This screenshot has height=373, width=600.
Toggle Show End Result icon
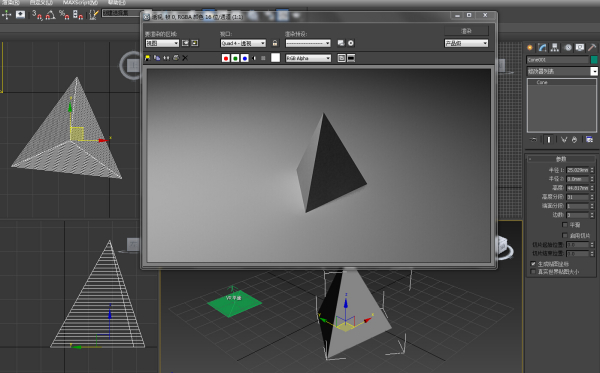[x=549, y=140]
